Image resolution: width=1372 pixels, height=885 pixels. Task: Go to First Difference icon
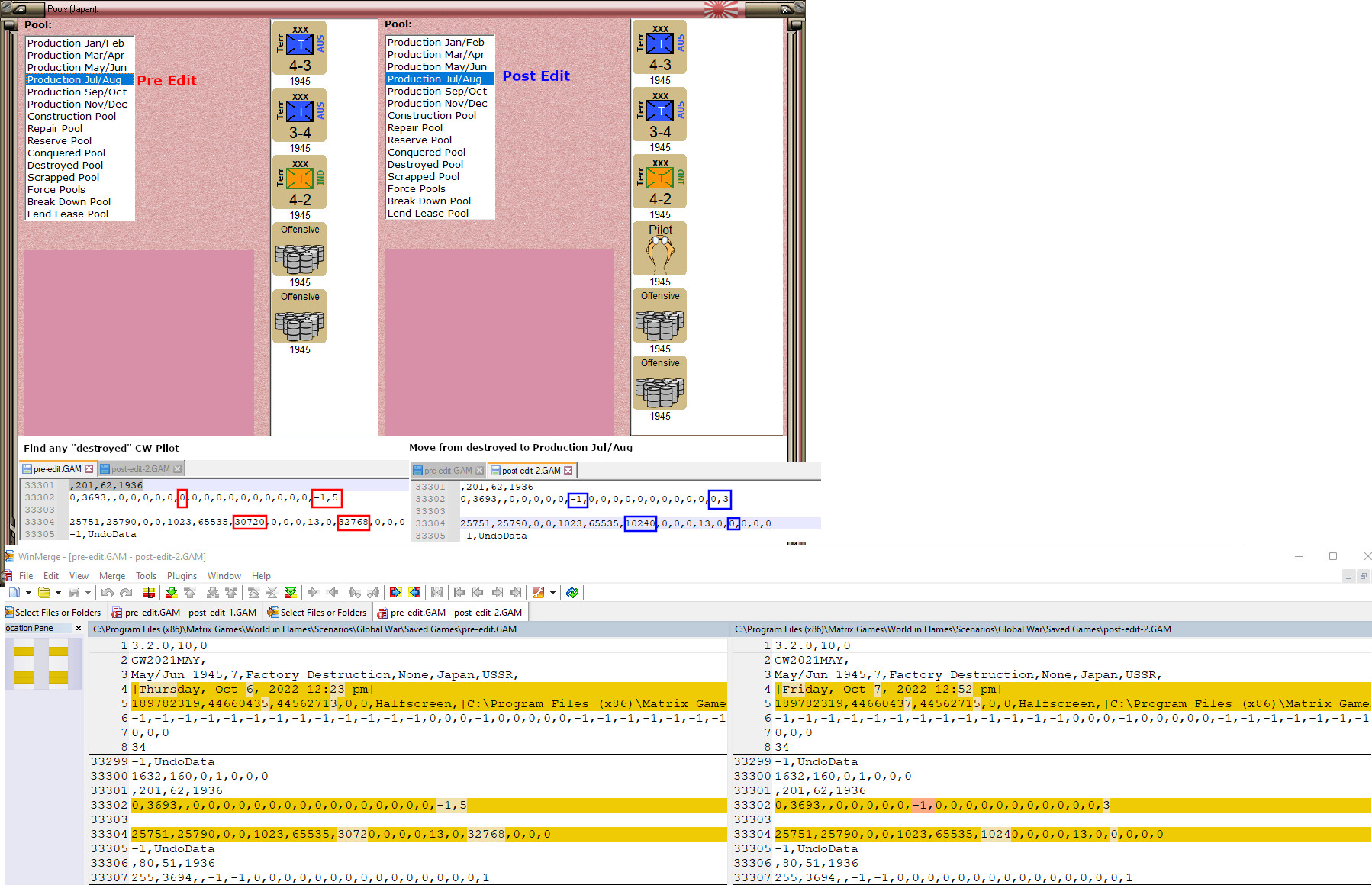pyautogui.click(x=253, y=592)
